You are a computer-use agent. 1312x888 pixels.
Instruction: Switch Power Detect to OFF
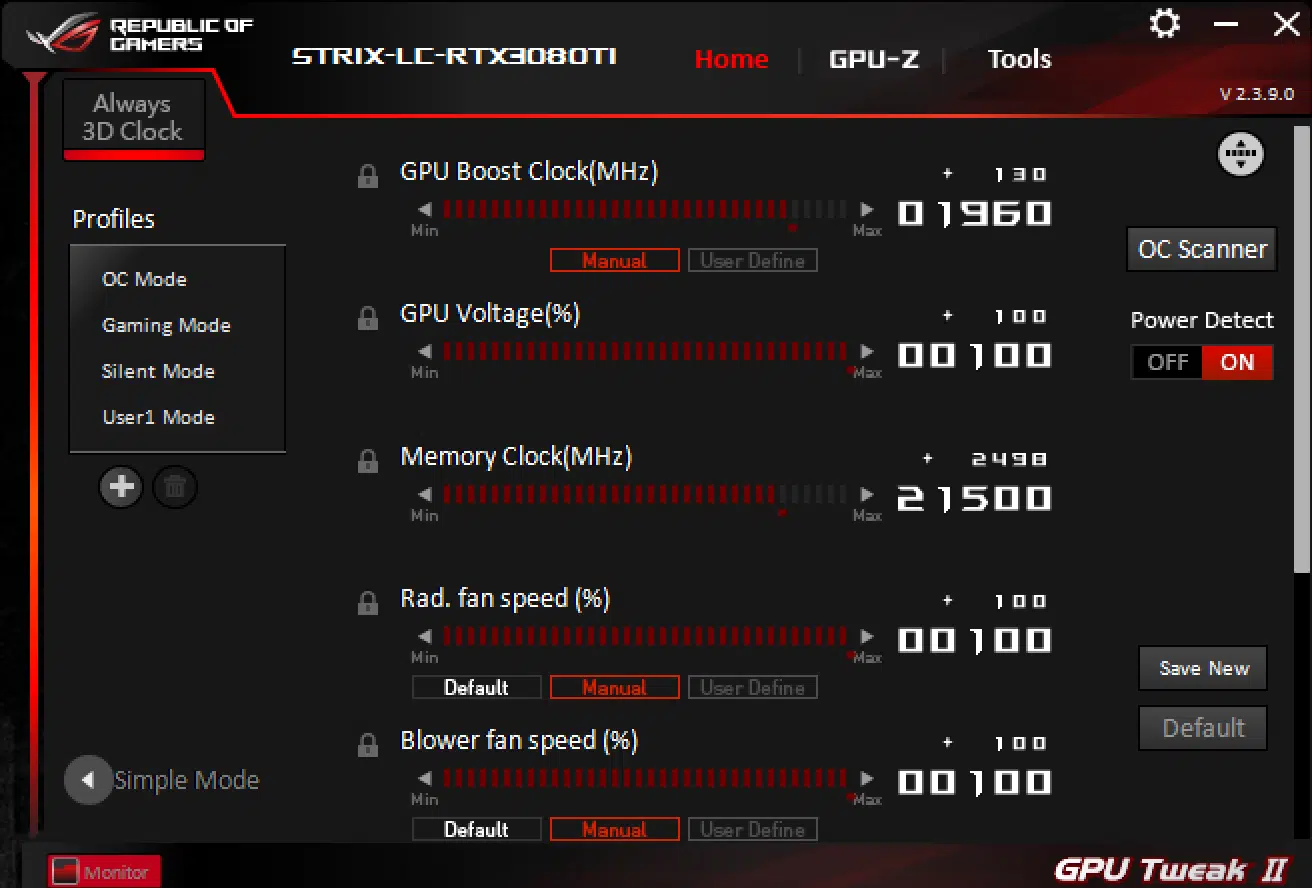coord(1167,362)
